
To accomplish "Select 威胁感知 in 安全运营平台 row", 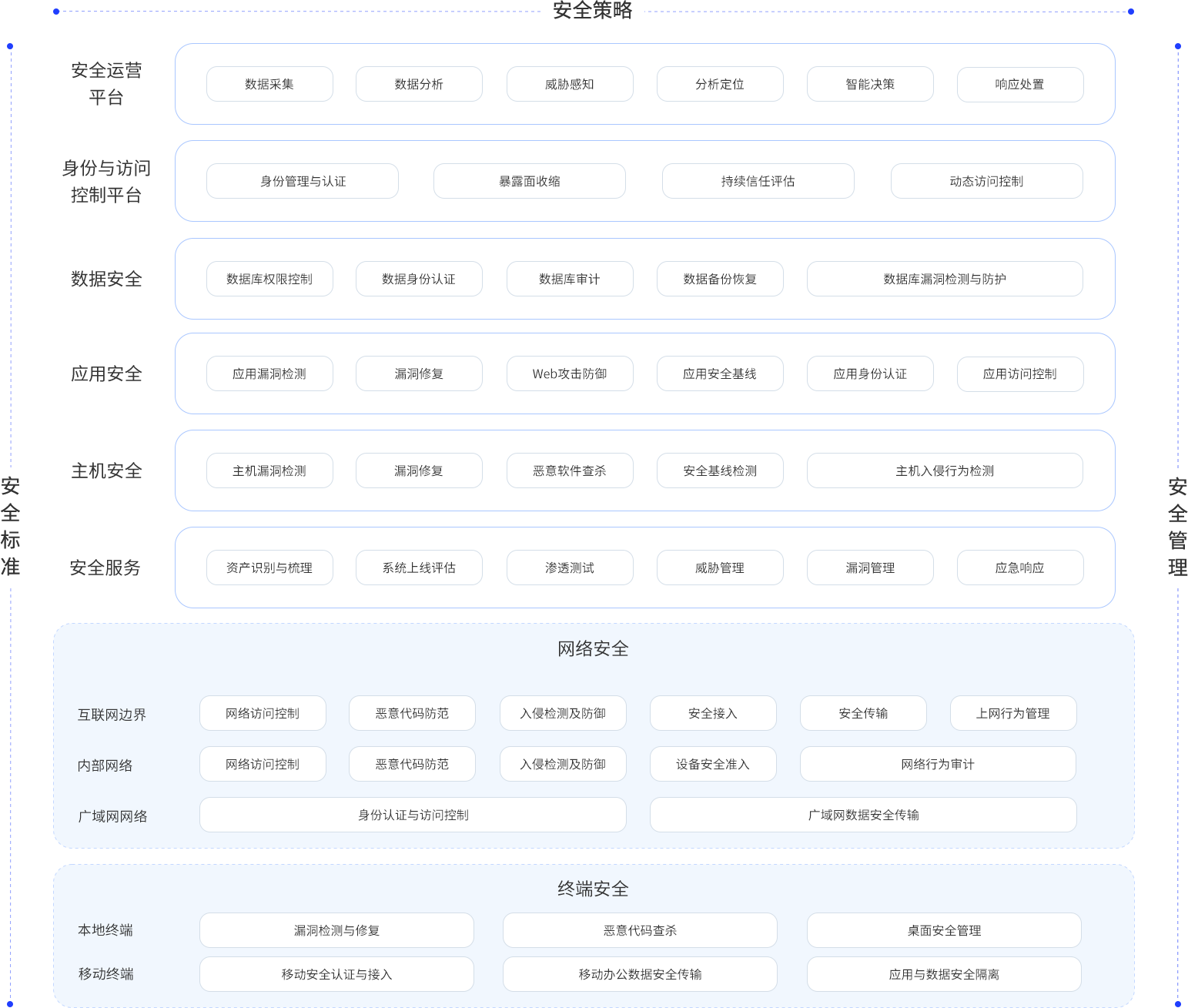I will coord(570,84).
